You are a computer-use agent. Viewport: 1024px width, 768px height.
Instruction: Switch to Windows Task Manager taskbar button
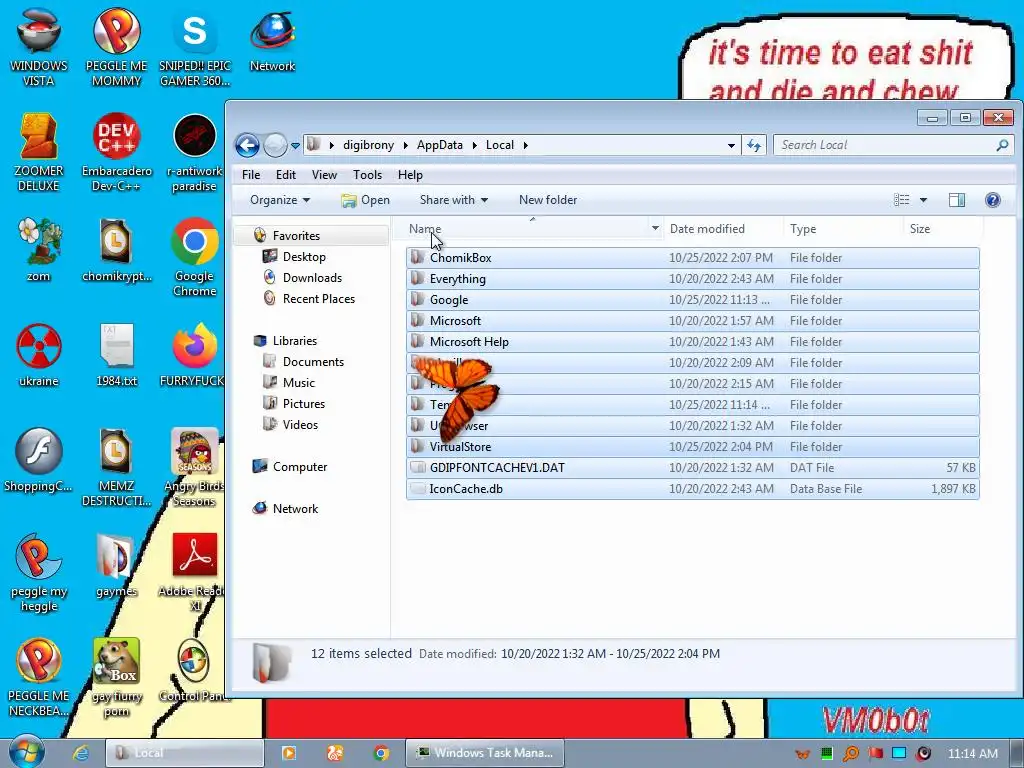485,753
